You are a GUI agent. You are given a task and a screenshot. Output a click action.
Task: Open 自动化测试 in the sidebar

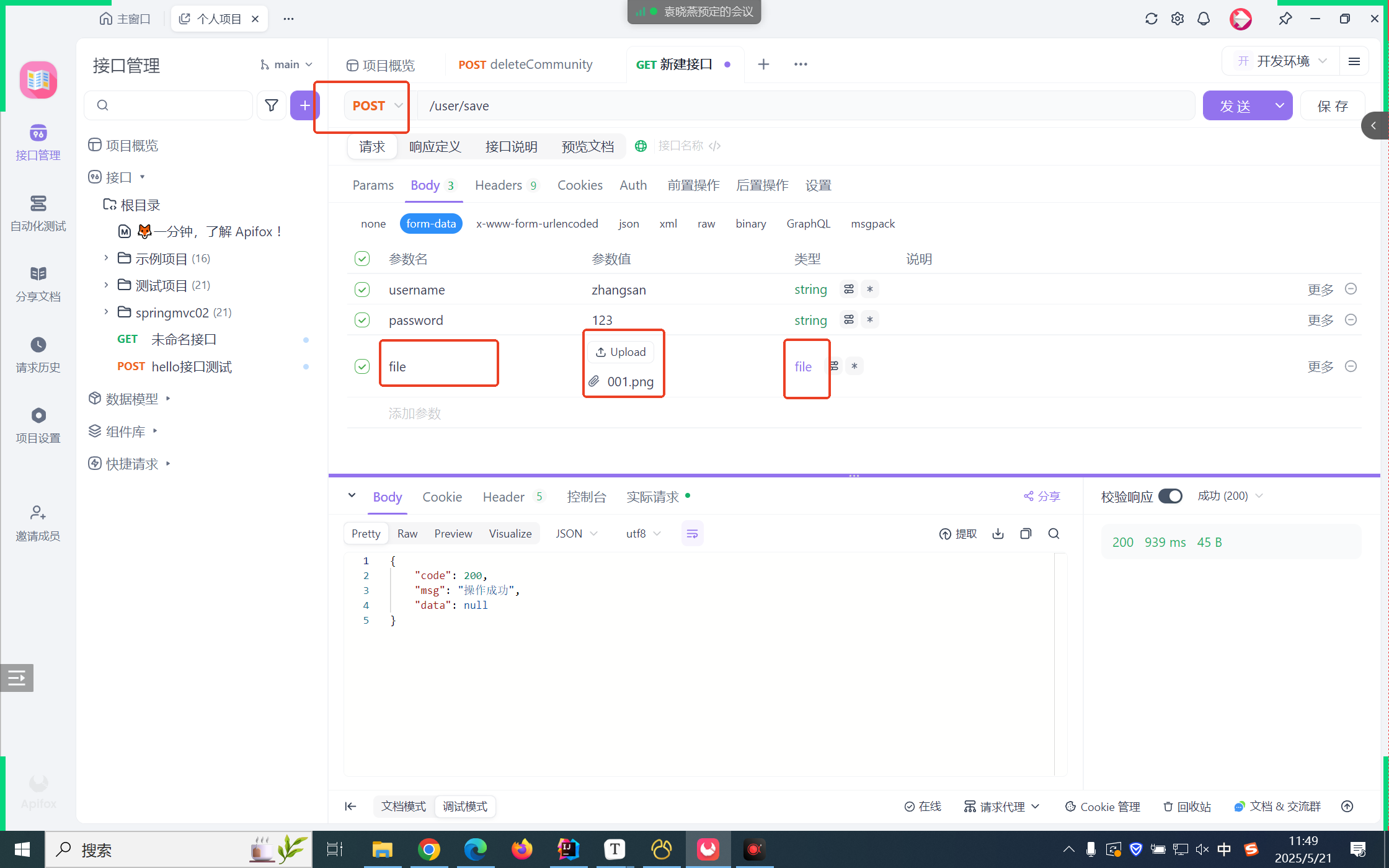tap(38, 213)
